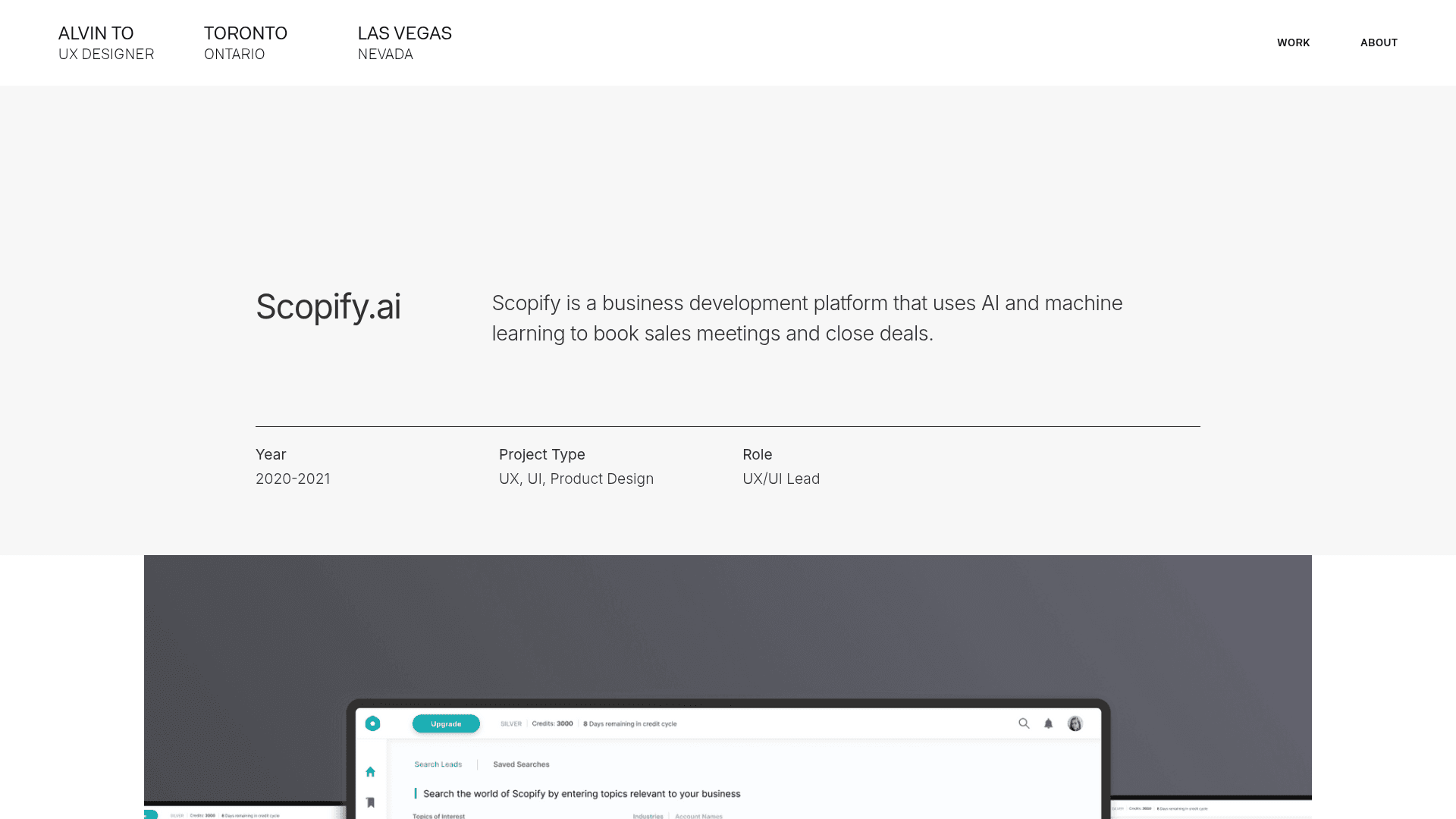Click the home icon in mockup sidebar
Viewport: 1456px width, 819px height.
370,771
